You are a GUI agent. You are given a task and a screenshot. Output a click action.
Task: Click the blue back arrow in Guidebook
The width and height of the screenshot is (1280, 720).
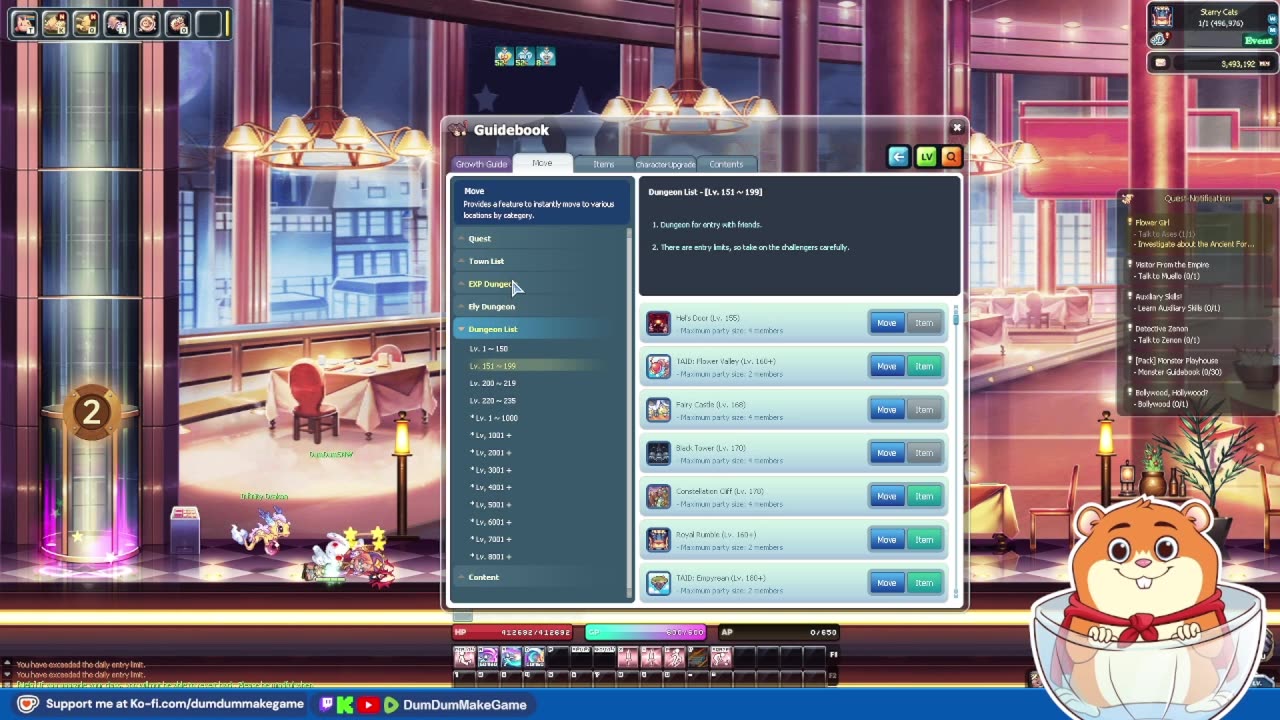(898, 156)
